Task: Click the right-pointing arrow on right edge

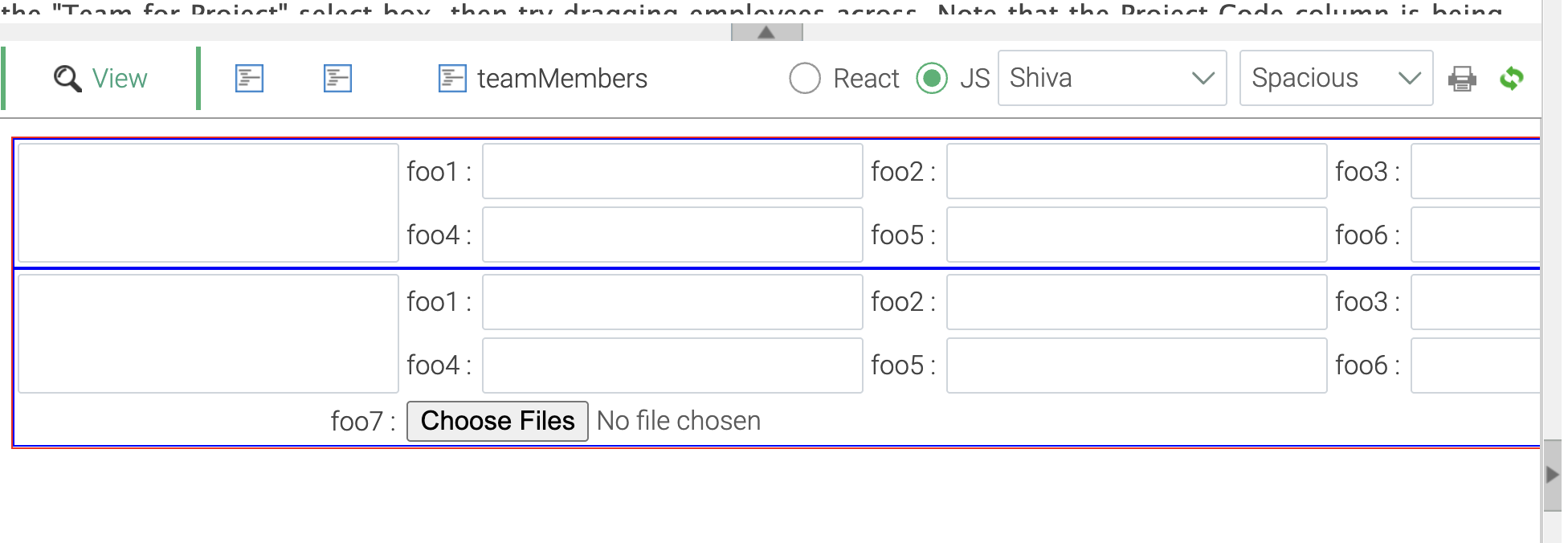Action: click(x=1552, y=475)
